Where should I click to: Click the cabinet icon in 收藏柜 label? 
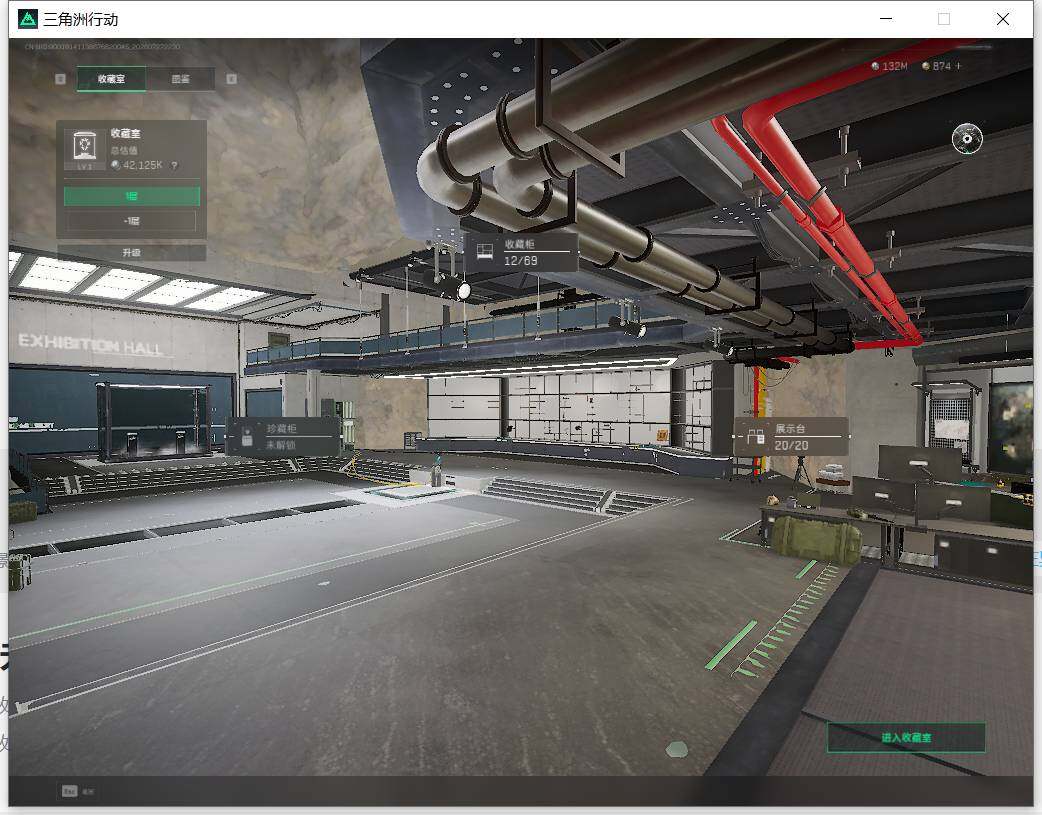[x=485, y=251]
